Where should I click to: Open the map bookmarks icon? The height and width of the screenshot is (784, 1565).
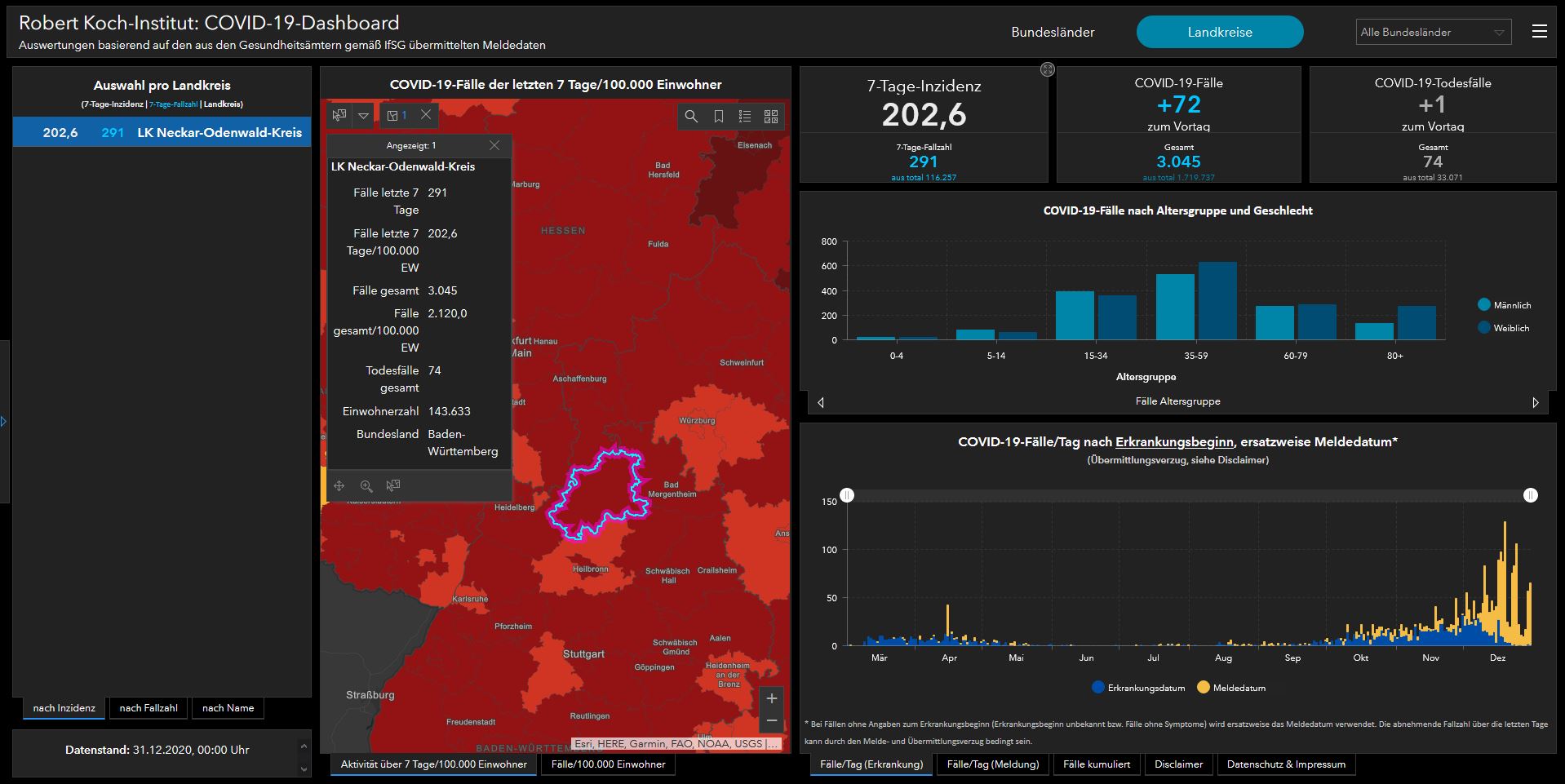click(718, 117)
